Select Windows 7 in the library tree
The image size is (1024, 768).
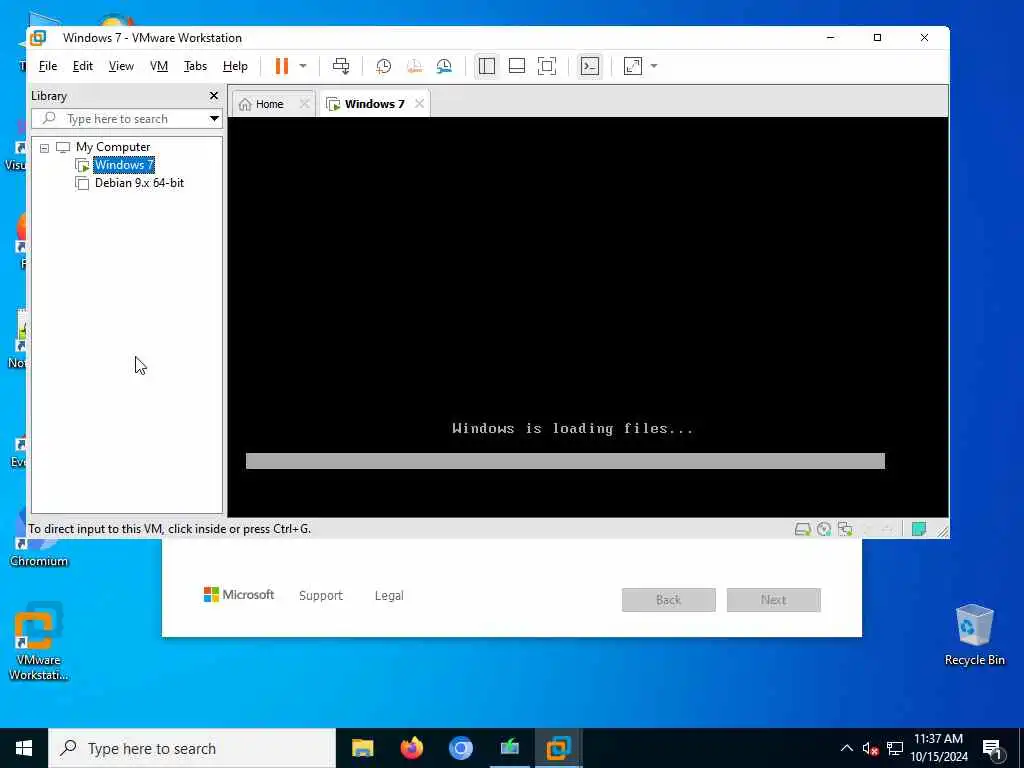(123, 165)
